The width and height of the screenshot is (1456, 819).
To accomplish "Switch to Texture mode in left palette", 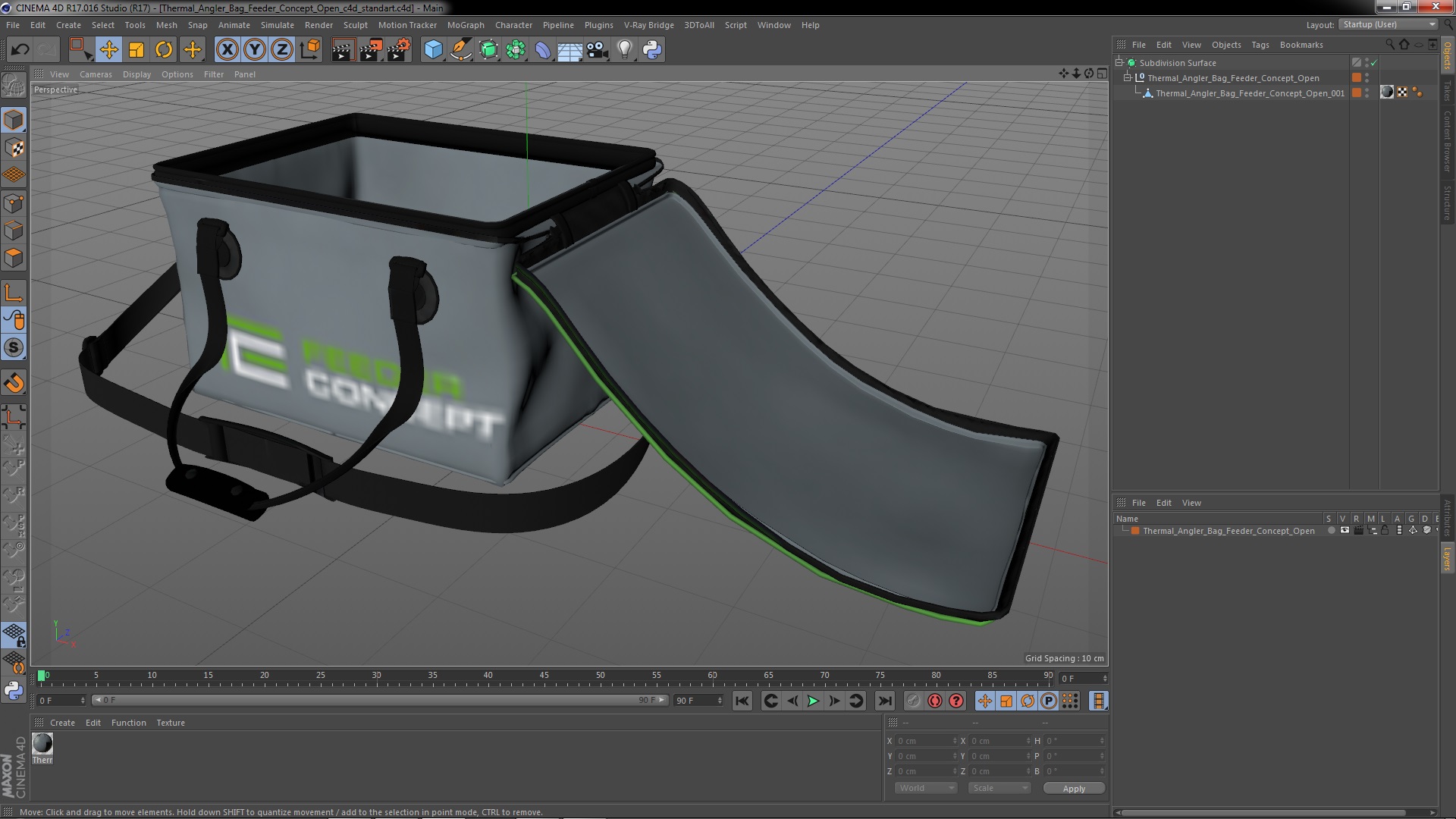I will [14, 147].
